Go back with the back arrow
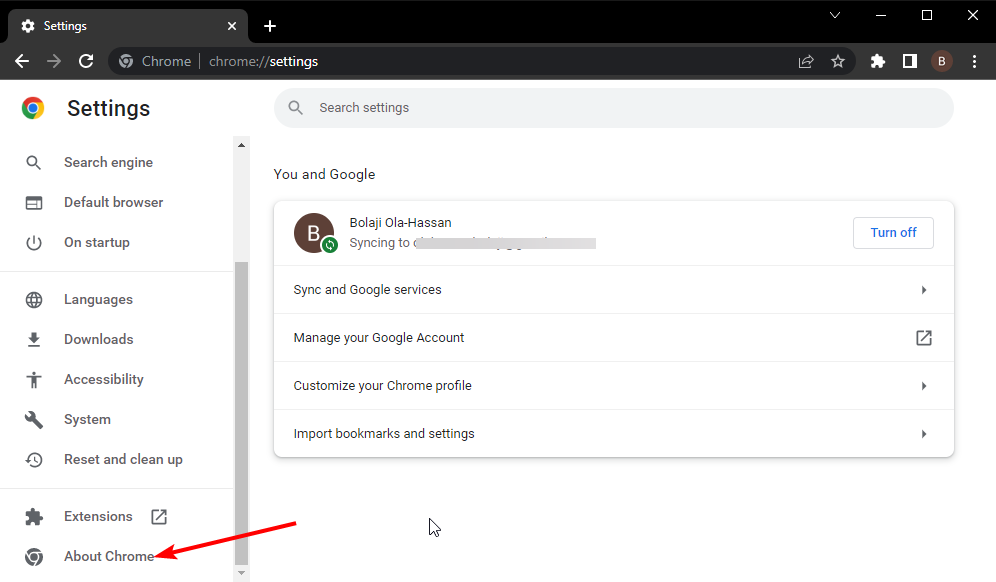 (22, 61)
